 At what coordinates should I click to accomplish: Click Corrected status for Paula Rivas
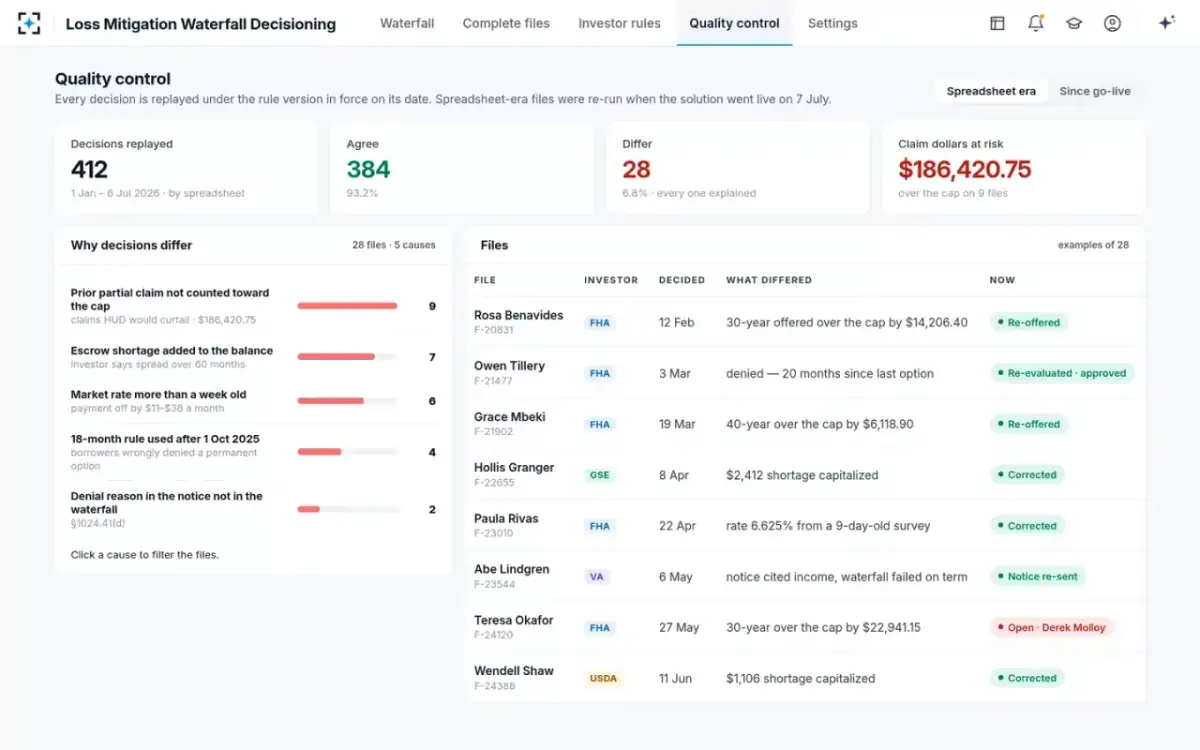click(1027, 525)
